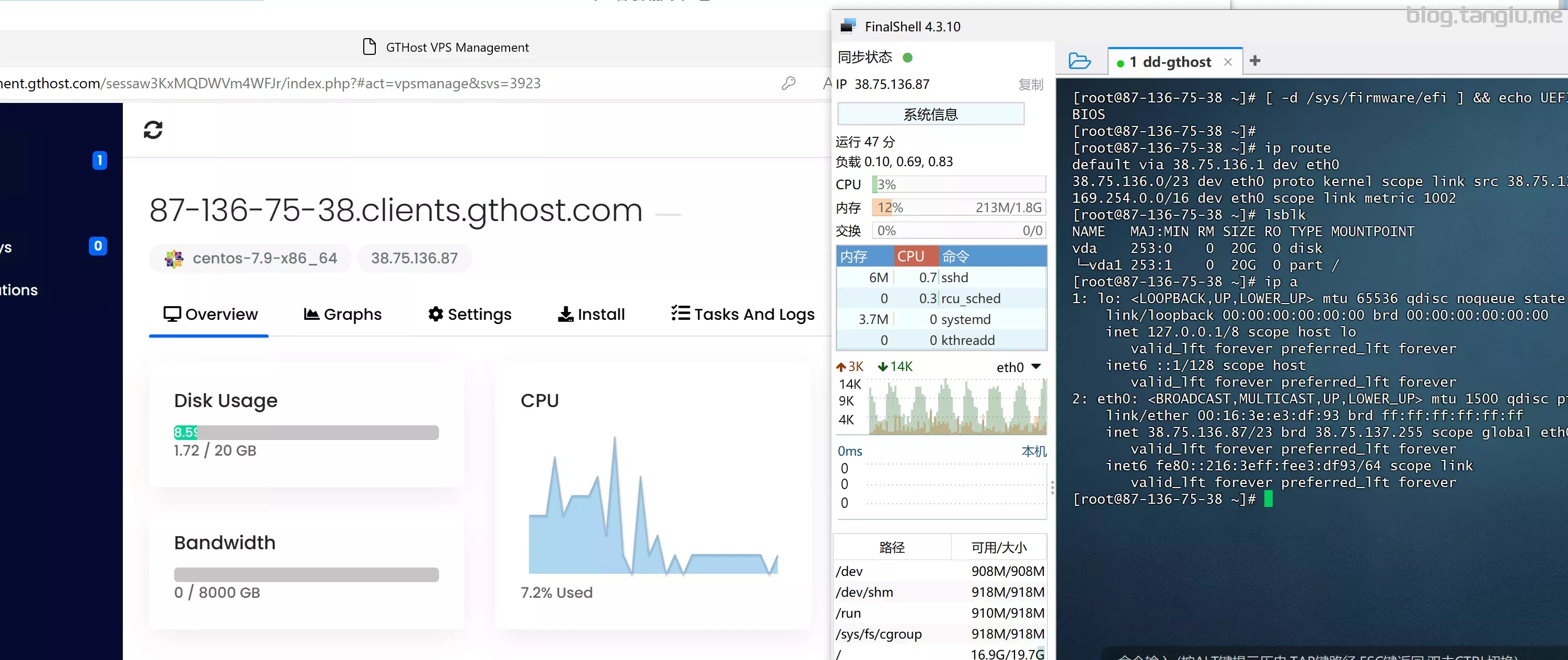Click the Disk Usage progress bar
The image size is (1568, 660).
pos(306,432)
